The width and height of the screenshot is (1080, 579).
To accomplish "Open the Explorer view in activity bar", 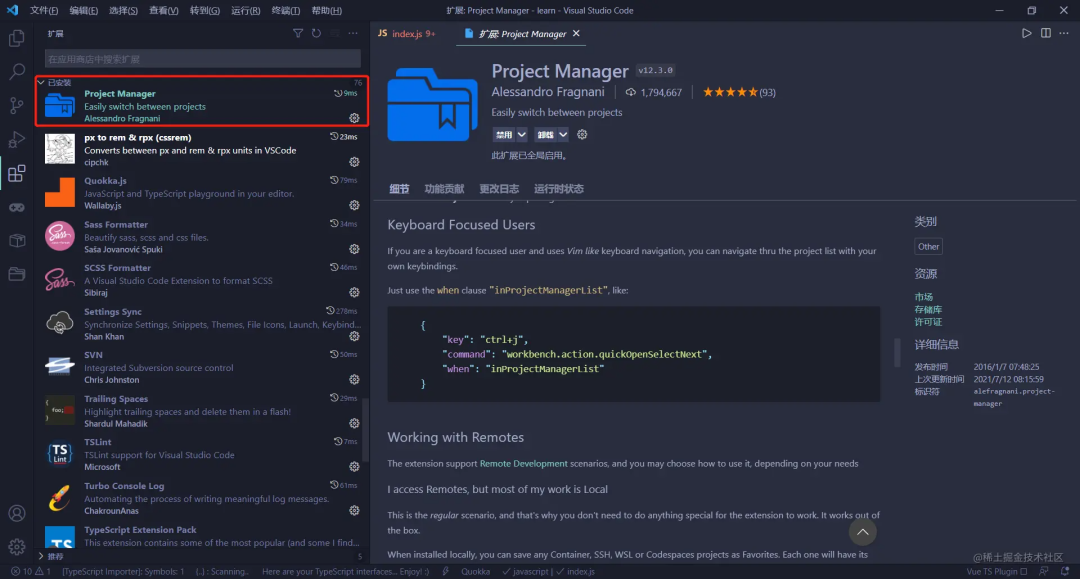I will [x=17, y=39].
